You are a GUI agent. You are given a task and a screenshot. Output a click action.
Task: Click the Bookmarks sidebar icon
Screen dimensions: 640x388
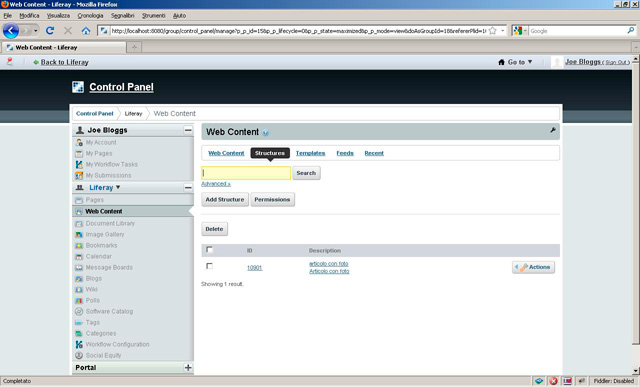(x=79, y=246)
